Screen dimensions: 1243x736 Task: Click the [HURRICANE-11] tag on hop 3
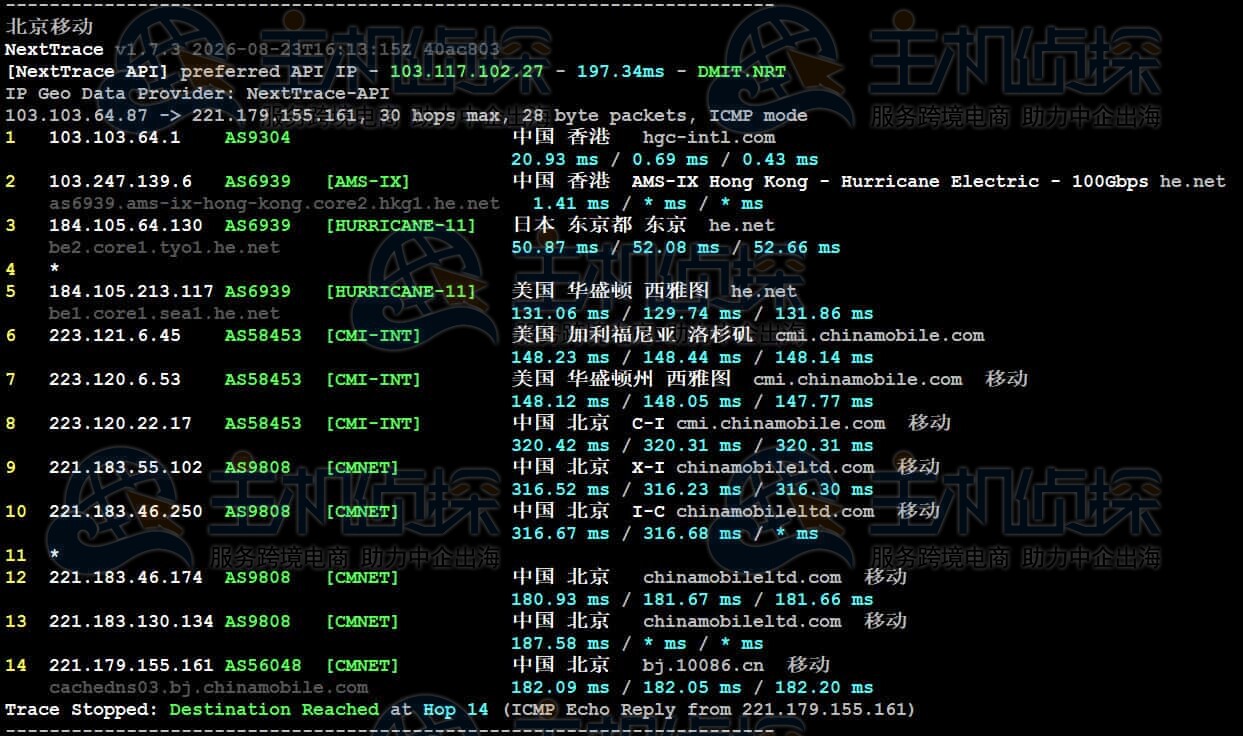pos(401,225)
